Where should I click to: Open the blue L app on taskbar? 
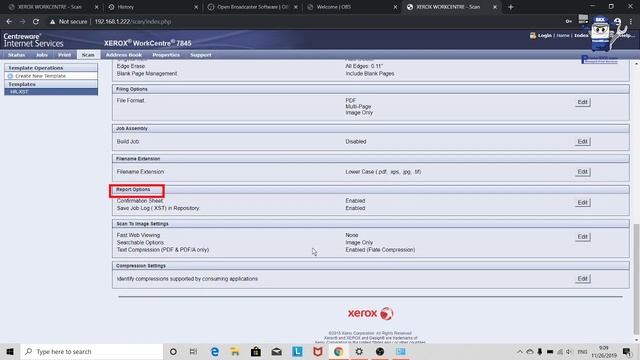[297, 351]
